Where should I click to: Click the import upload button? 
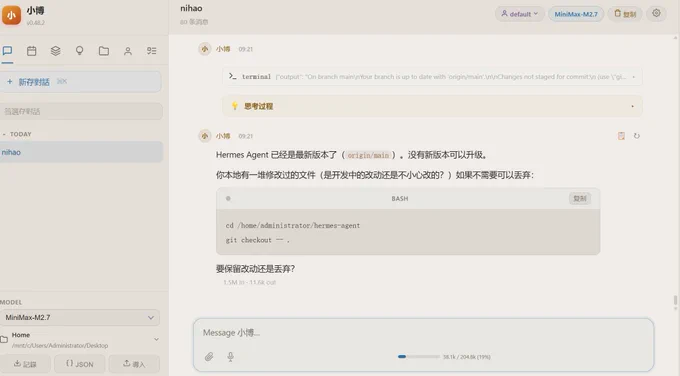134,364
